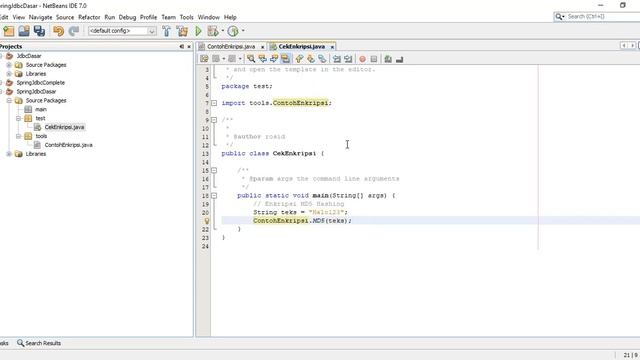This screenshot has width=640, height=360.
Task: Collapse the Javadoc fold on line 9
Action: (x=214, y=120)
